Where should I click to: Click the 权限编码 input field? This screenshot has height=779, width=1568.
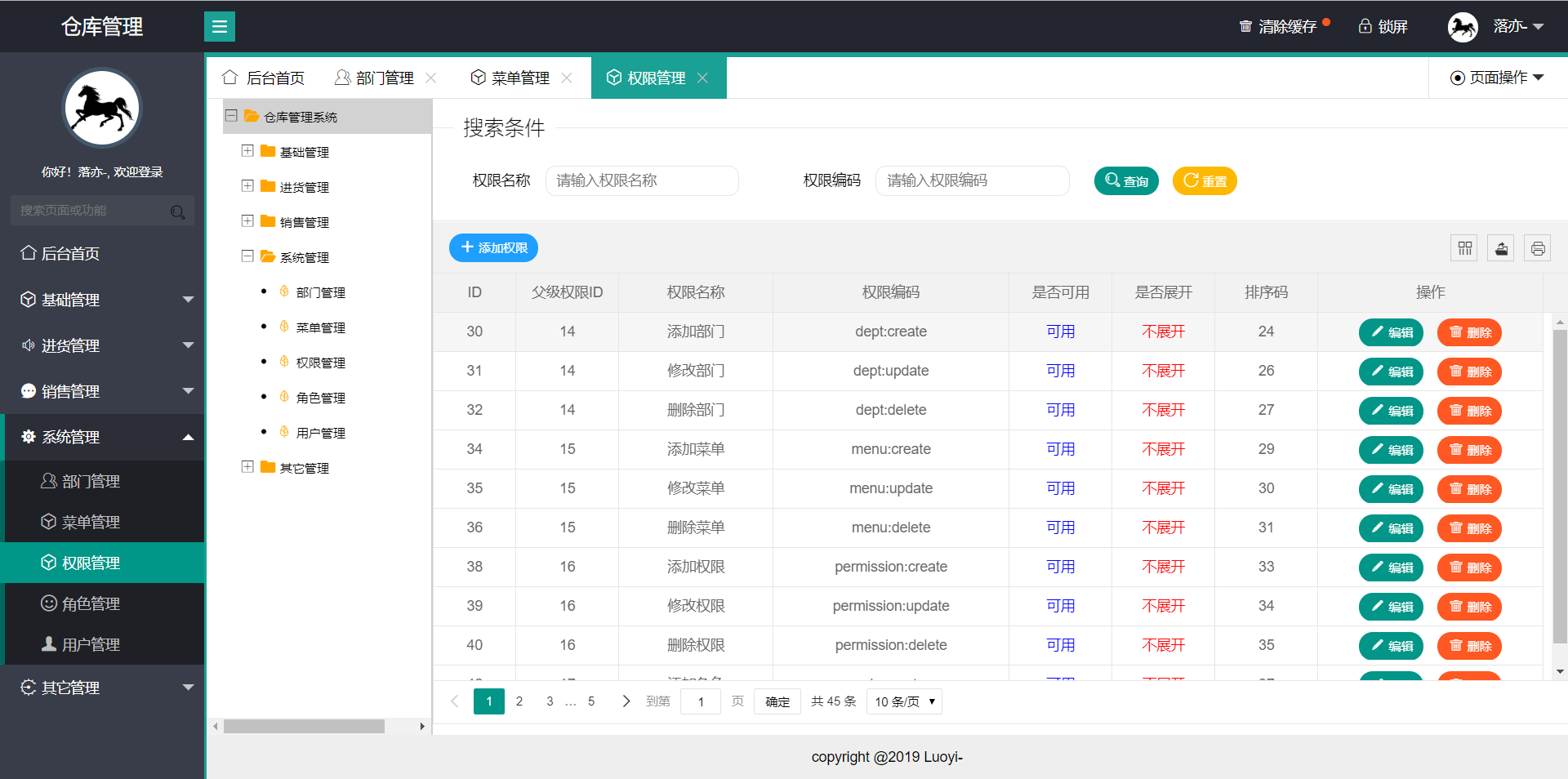click(973, 180)
